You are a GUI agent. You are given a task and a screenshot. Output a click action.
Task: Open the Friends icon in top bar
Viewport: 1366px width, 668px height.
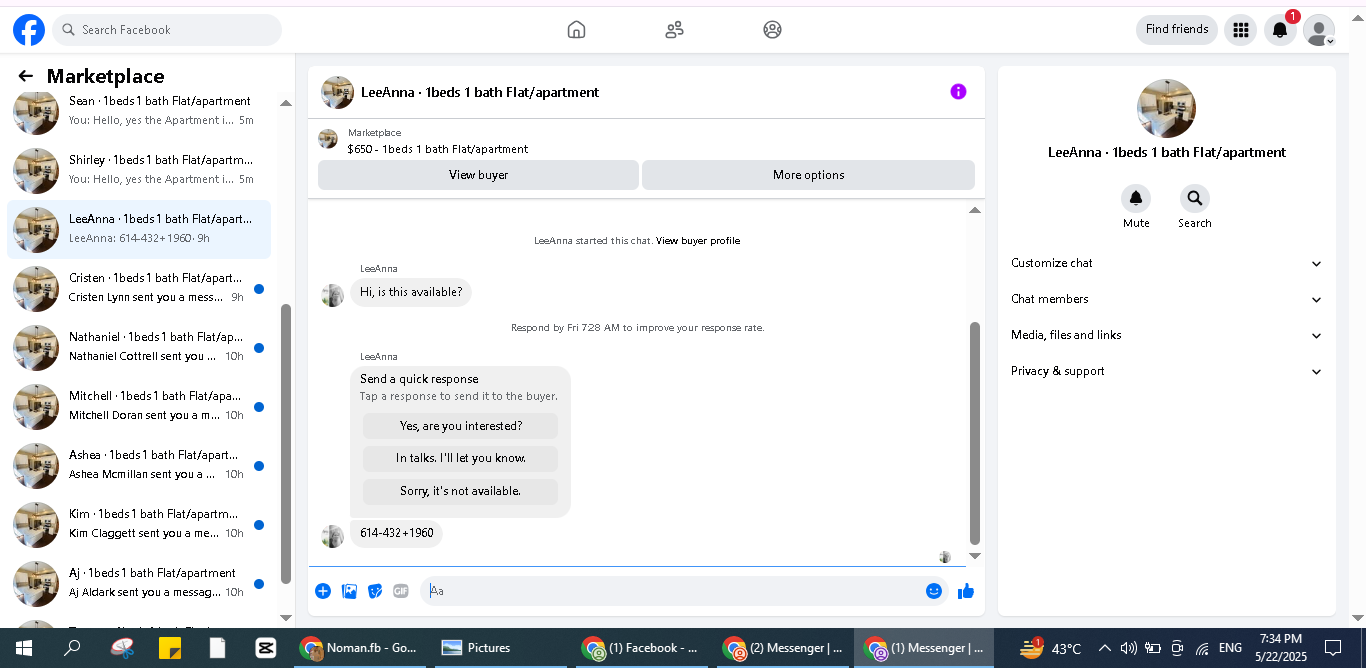674,30
